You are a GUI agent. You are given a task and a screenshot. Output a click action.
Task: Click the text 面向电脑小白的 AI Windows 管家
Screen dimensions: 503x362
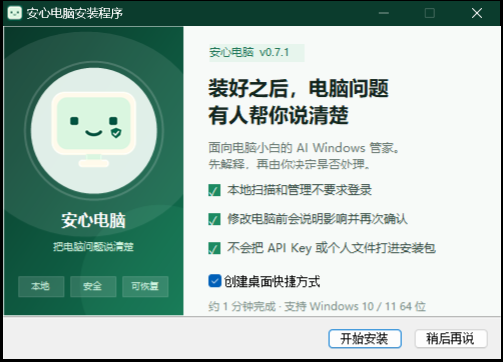coord(303,148)
